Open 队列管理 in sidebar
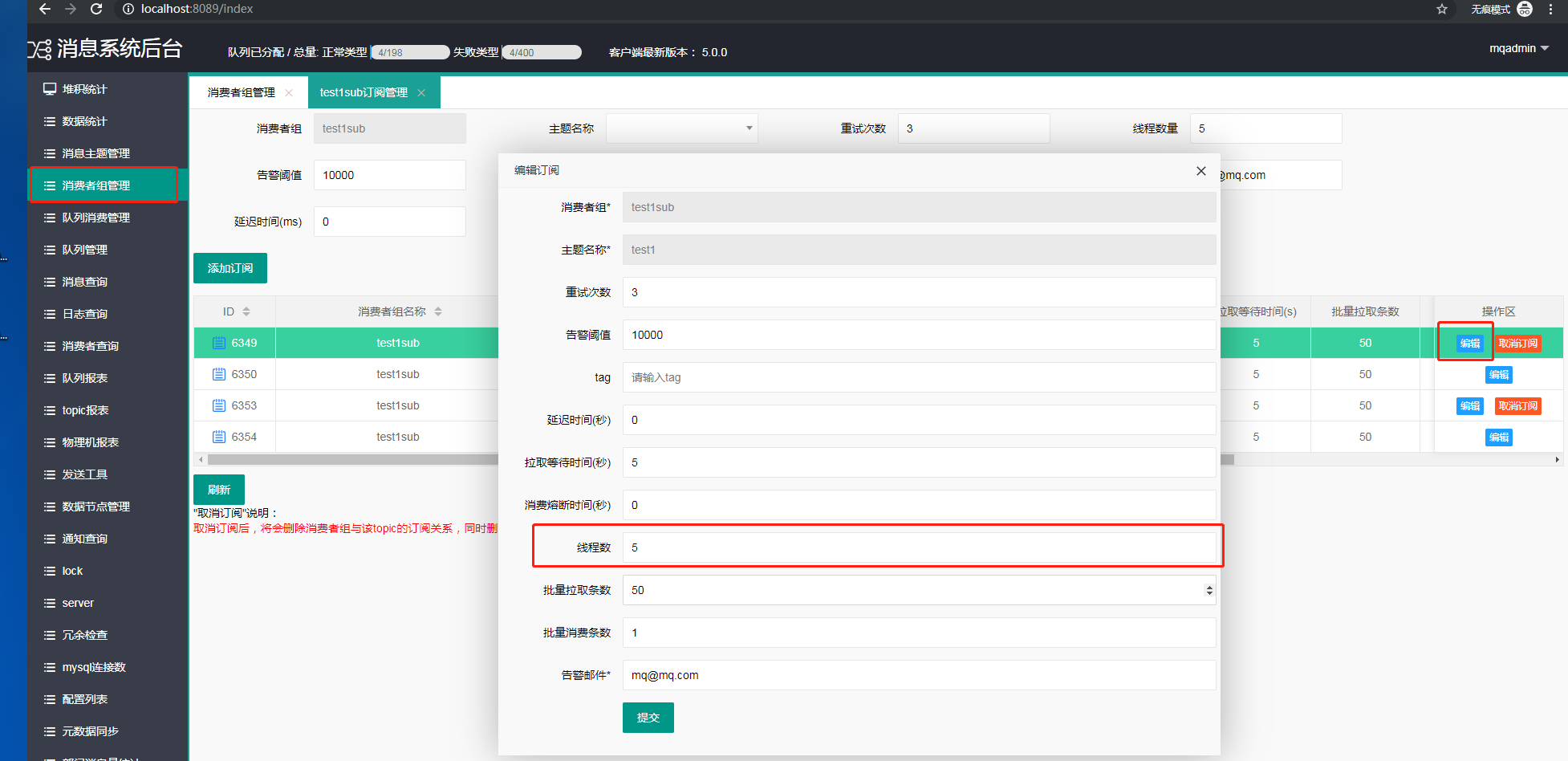This screenshot has height=761, width=1568. (108, 250)
